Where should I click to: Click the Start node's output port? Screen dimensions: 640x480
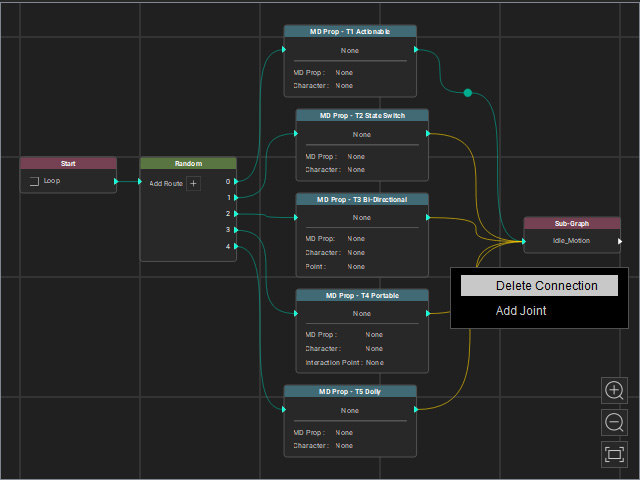116,181
